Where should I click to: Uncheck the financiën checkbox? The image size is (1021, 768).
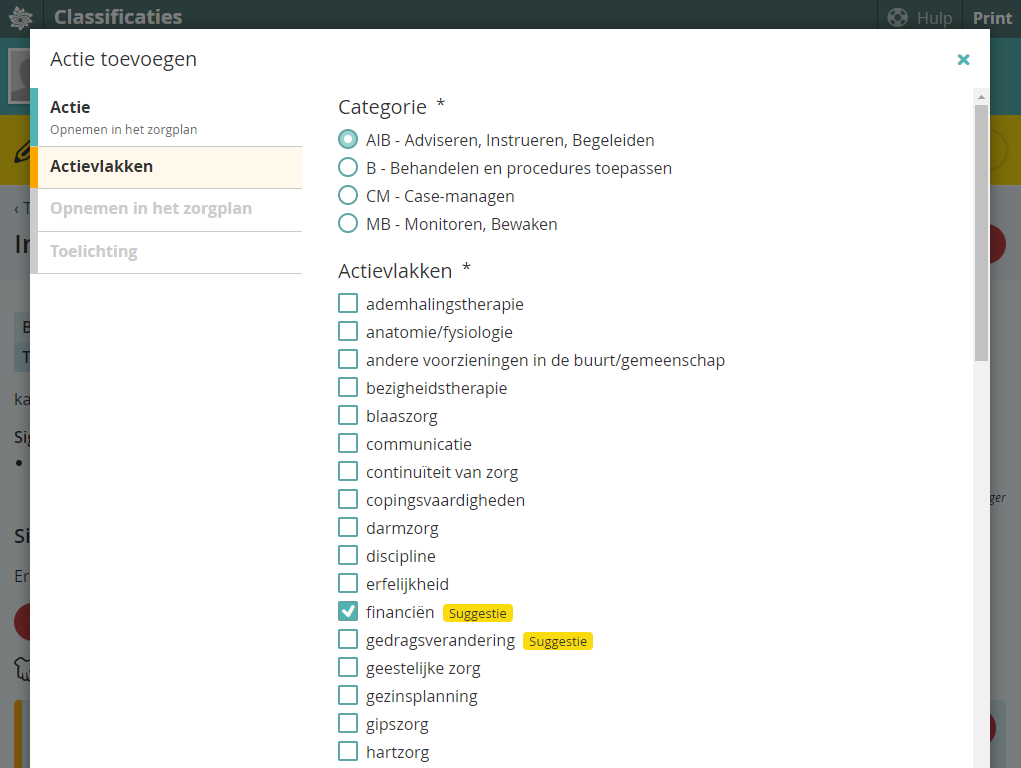(x=348, y=612)
